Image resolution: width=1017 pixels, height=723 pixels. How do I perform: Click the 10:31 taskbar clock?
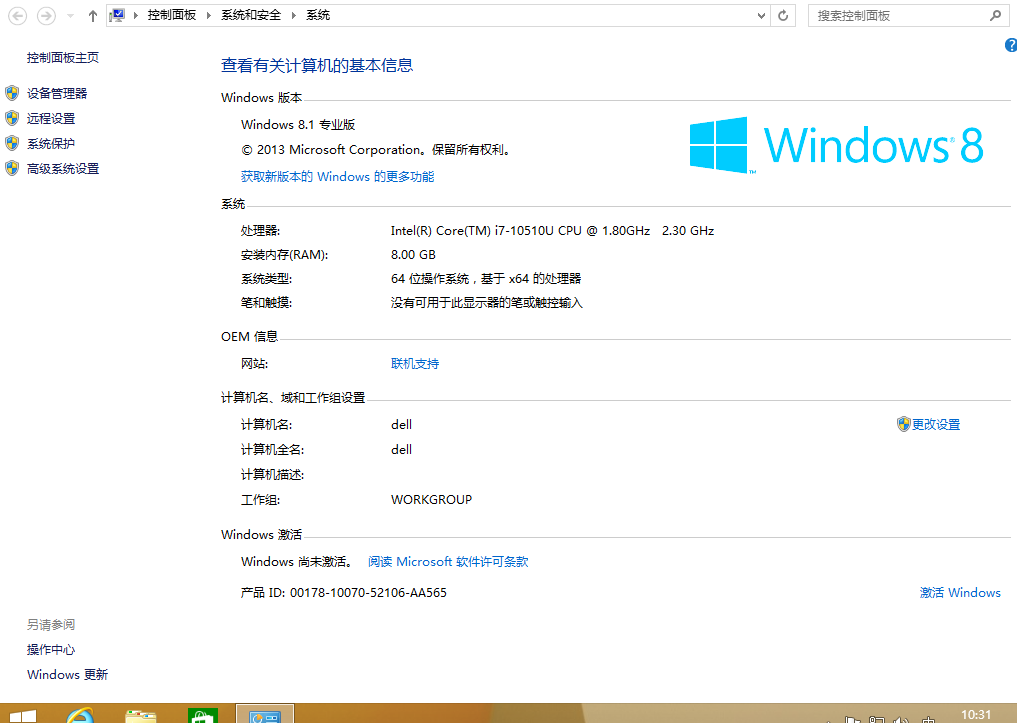coord(976,715)
